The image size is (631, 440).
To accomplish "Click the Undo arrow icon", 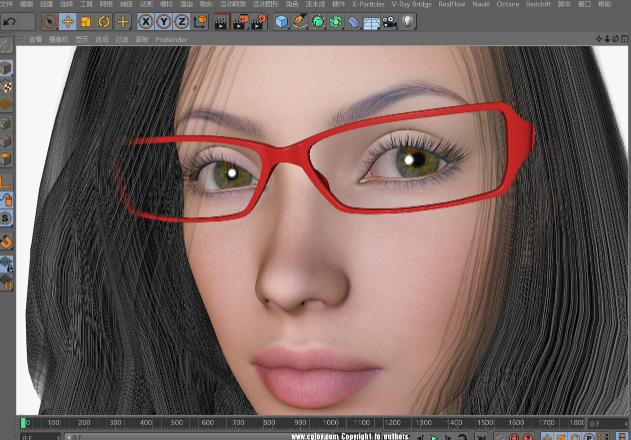I will tap(10, 21).
